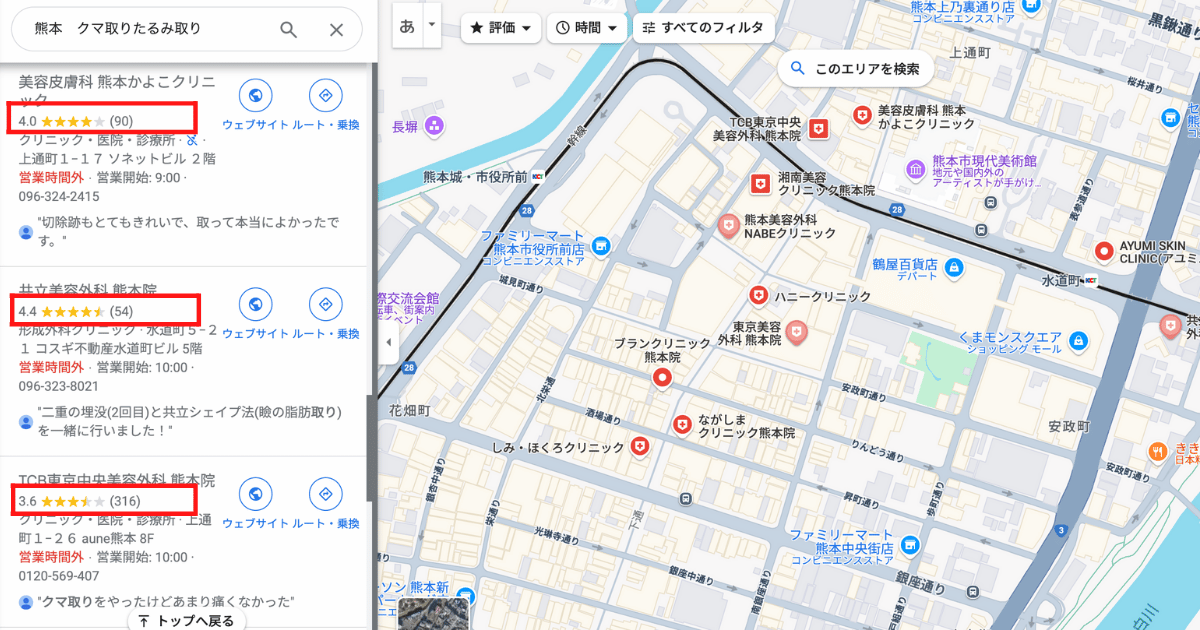
Task: Click the TCB東京中央美容外科 map marker
Action: click(820, 127)
